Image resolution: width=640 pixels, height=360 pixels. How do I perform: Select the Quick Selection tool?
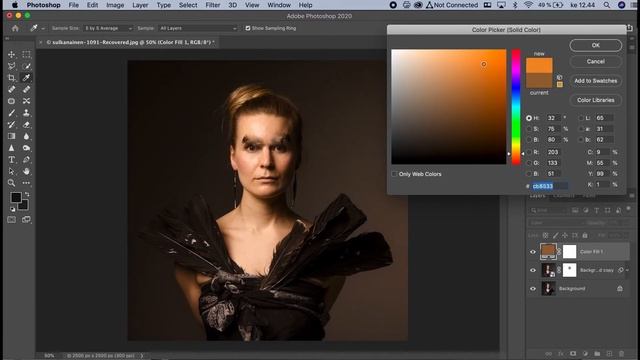(27, 66)
